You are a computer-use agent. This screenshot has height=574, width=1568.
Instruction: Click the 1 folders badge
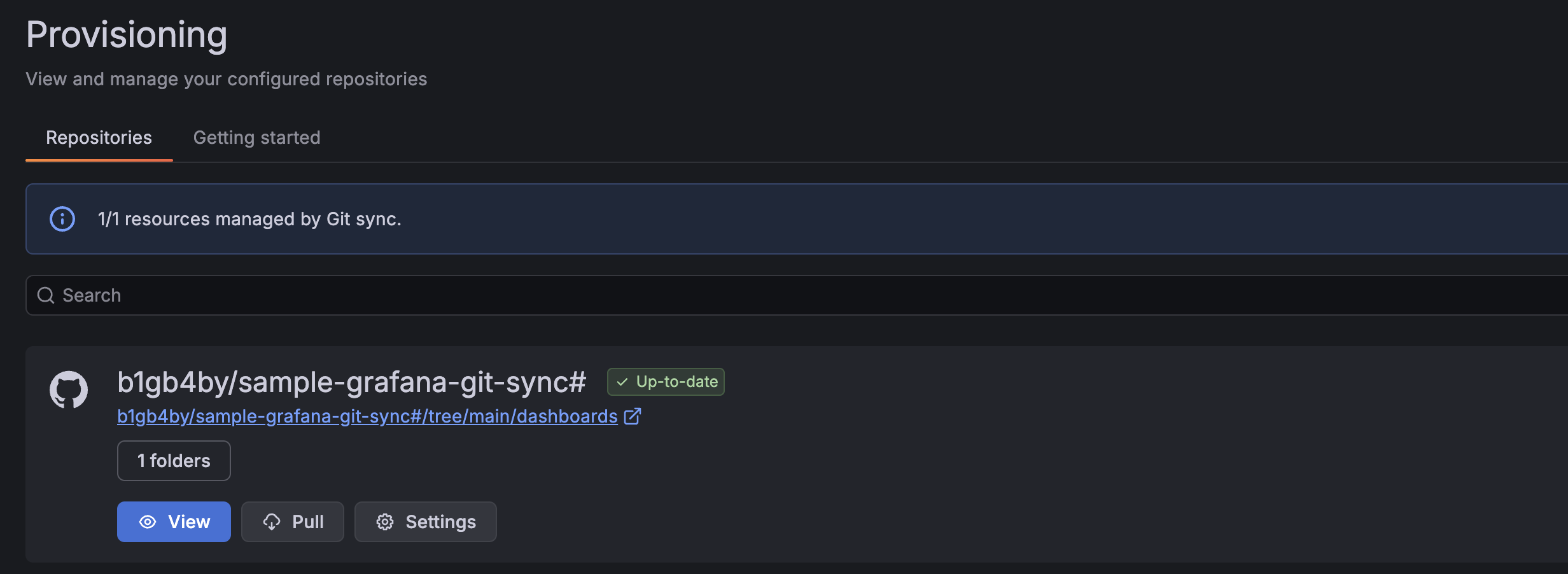tap(173, 460)
